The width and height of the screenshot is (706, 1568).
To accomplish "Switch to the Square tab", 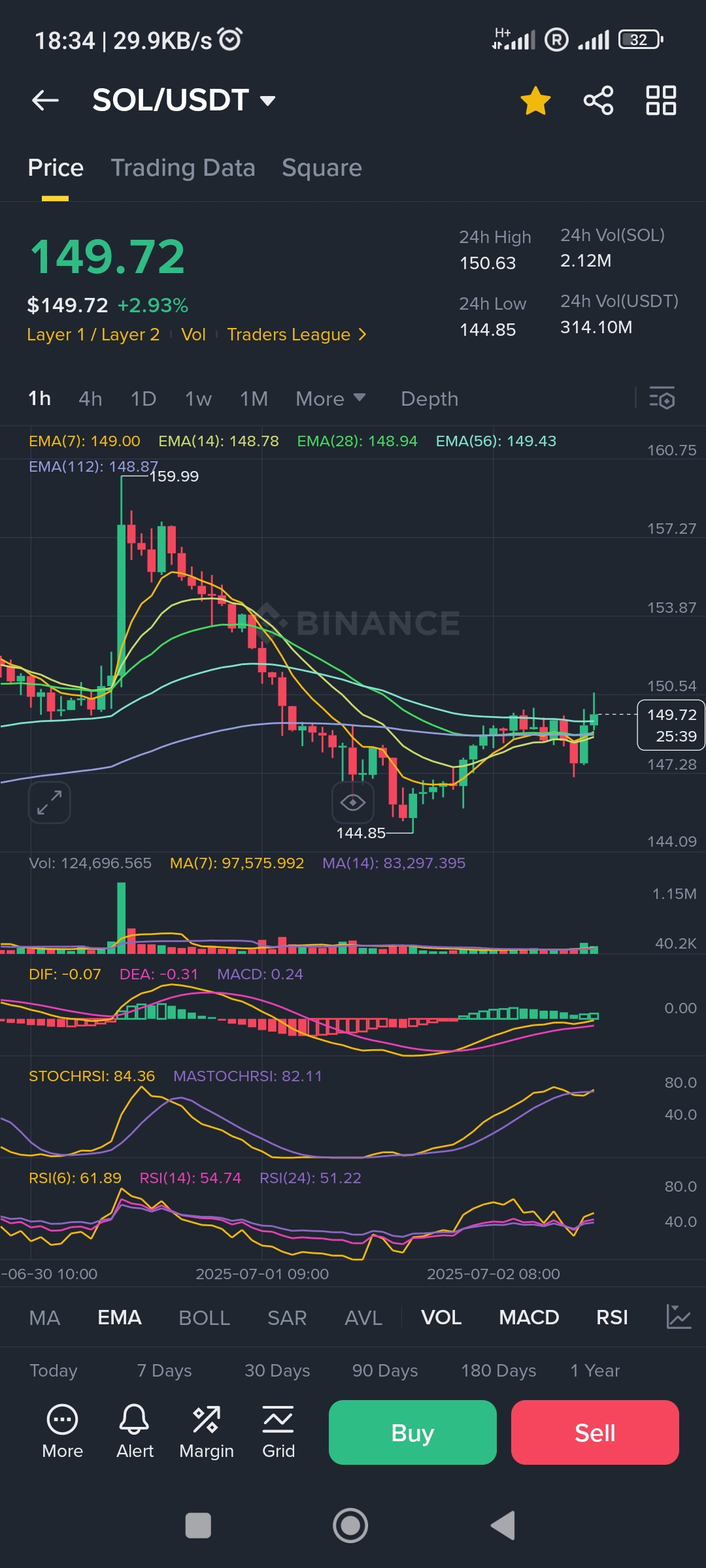I will (x=322, y=168).
